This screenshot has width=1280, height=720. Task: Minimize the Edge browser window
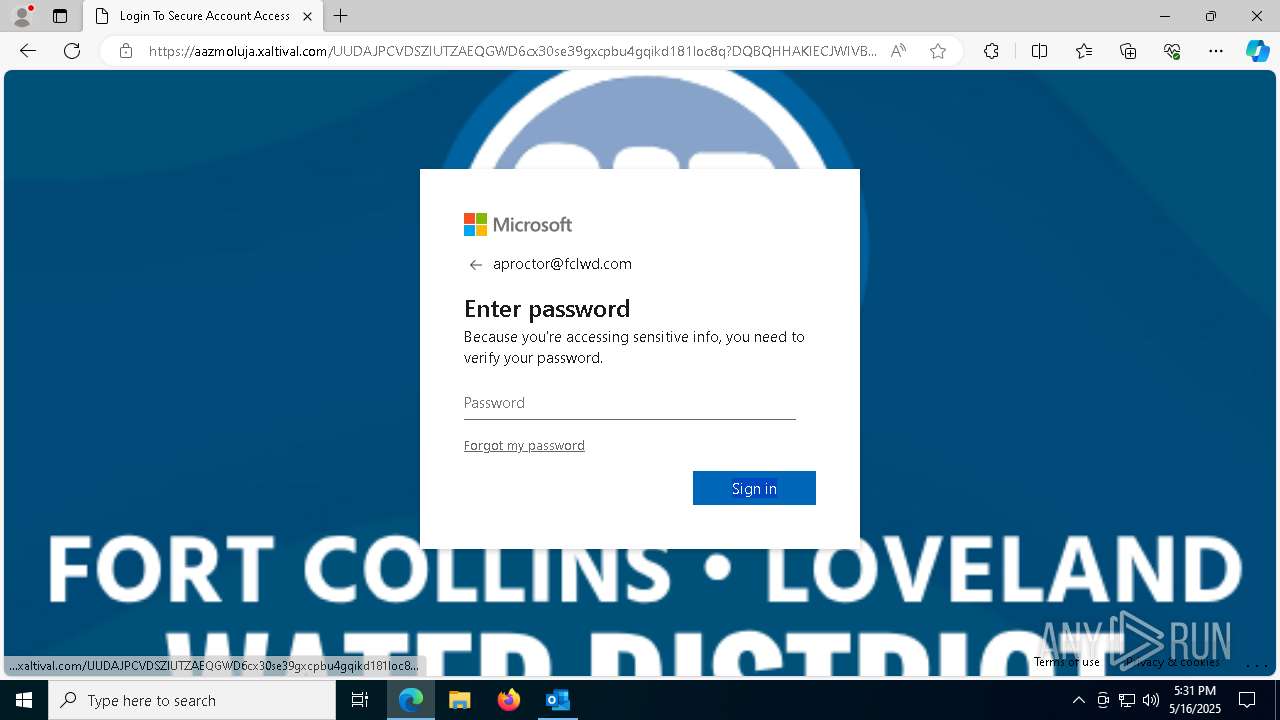click(x=1165, y=16)
